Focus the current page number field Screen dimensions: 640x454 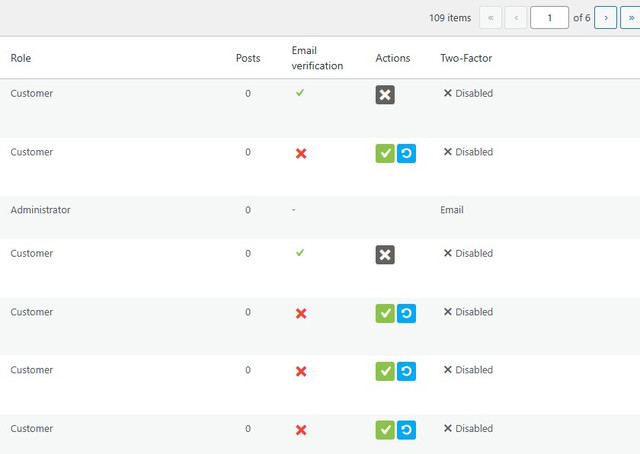point(549,18)
